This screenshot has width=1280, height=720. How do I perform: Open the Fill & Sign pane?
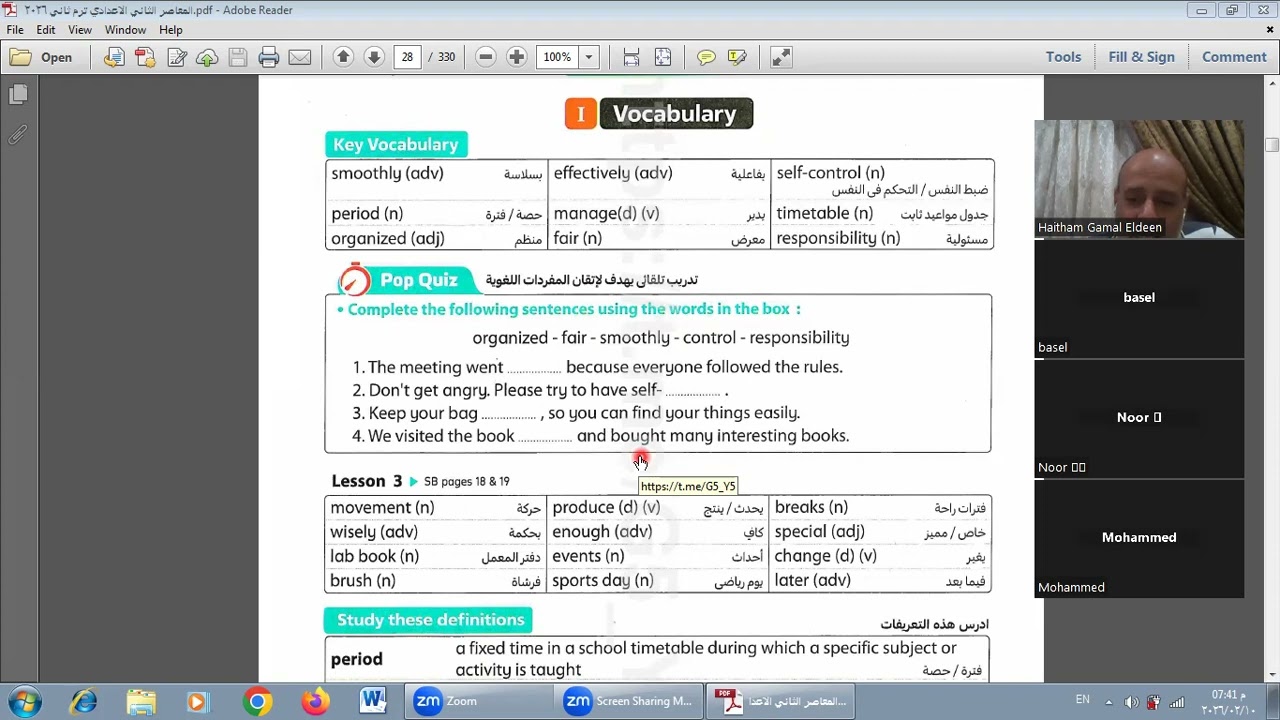coord(1141,57)
